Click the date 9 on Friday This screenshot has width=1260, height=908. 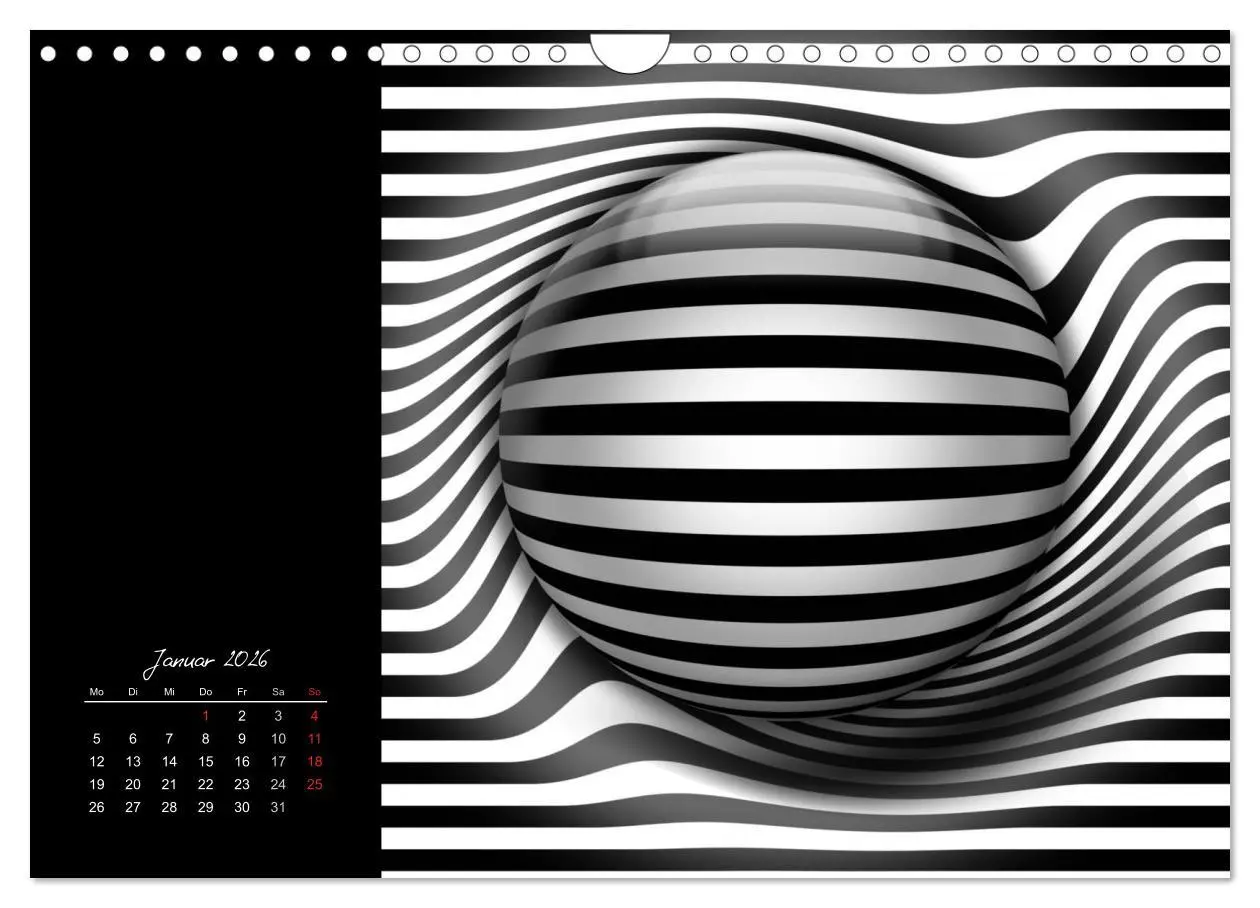tap(241, 737)
